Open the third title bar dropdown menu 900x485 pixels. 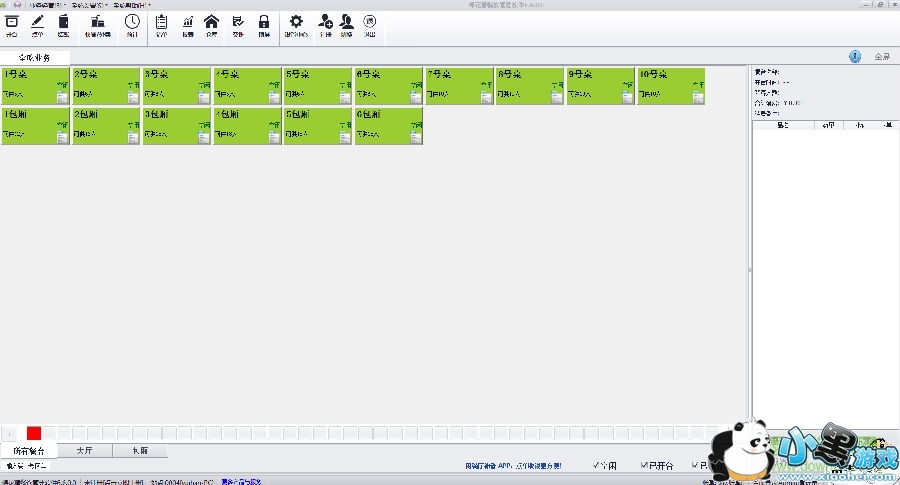(131, 5)
